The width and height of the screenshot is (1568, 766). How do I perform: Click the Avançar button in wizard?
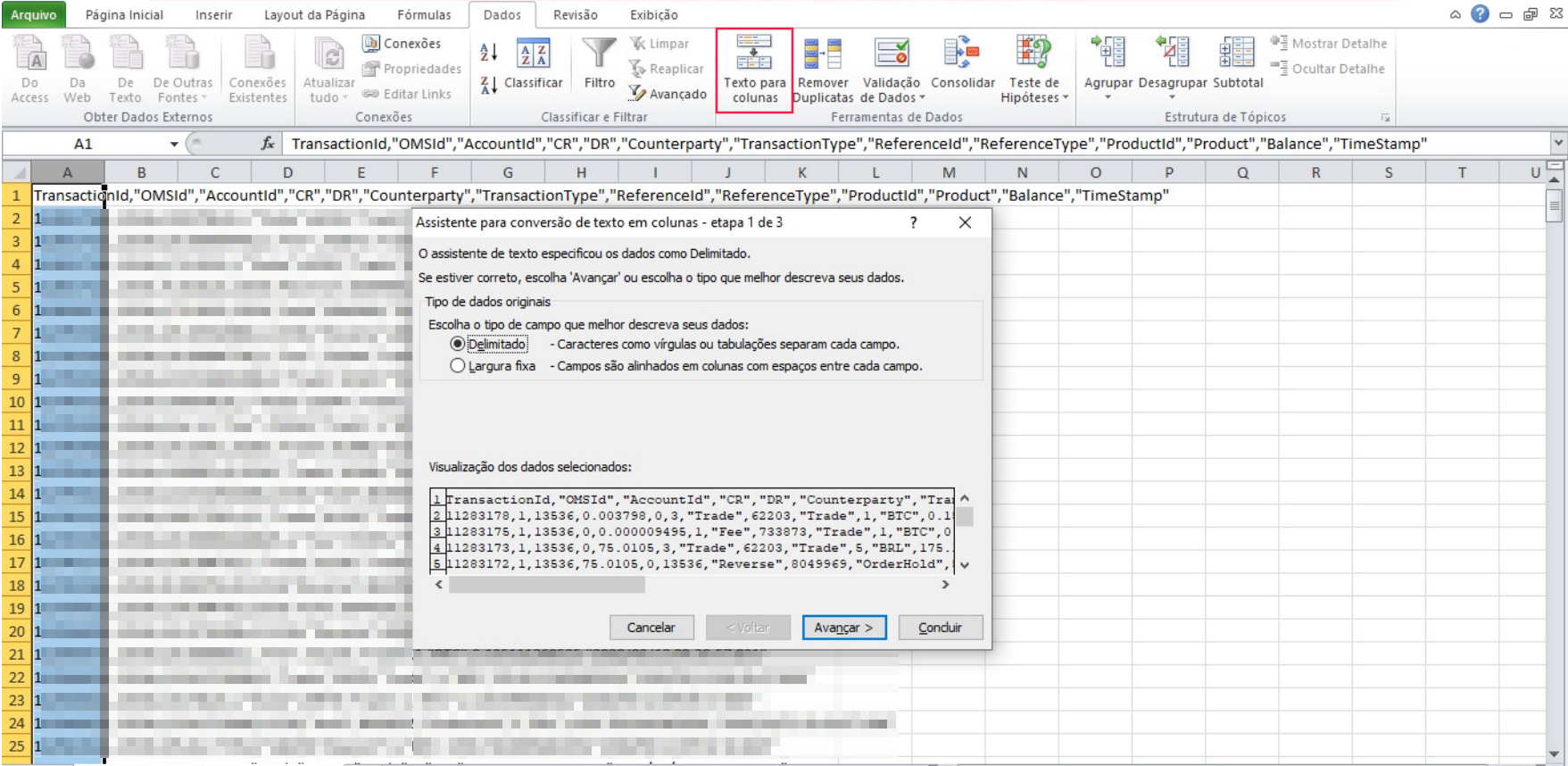pos(843,628)
